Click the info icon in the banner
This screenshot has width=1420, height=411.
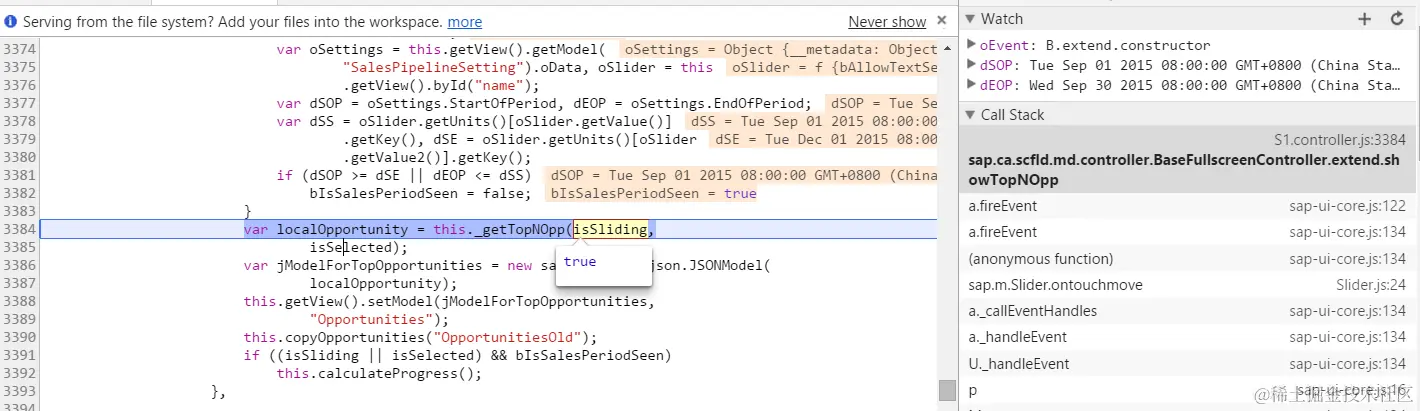coord(10,21)
